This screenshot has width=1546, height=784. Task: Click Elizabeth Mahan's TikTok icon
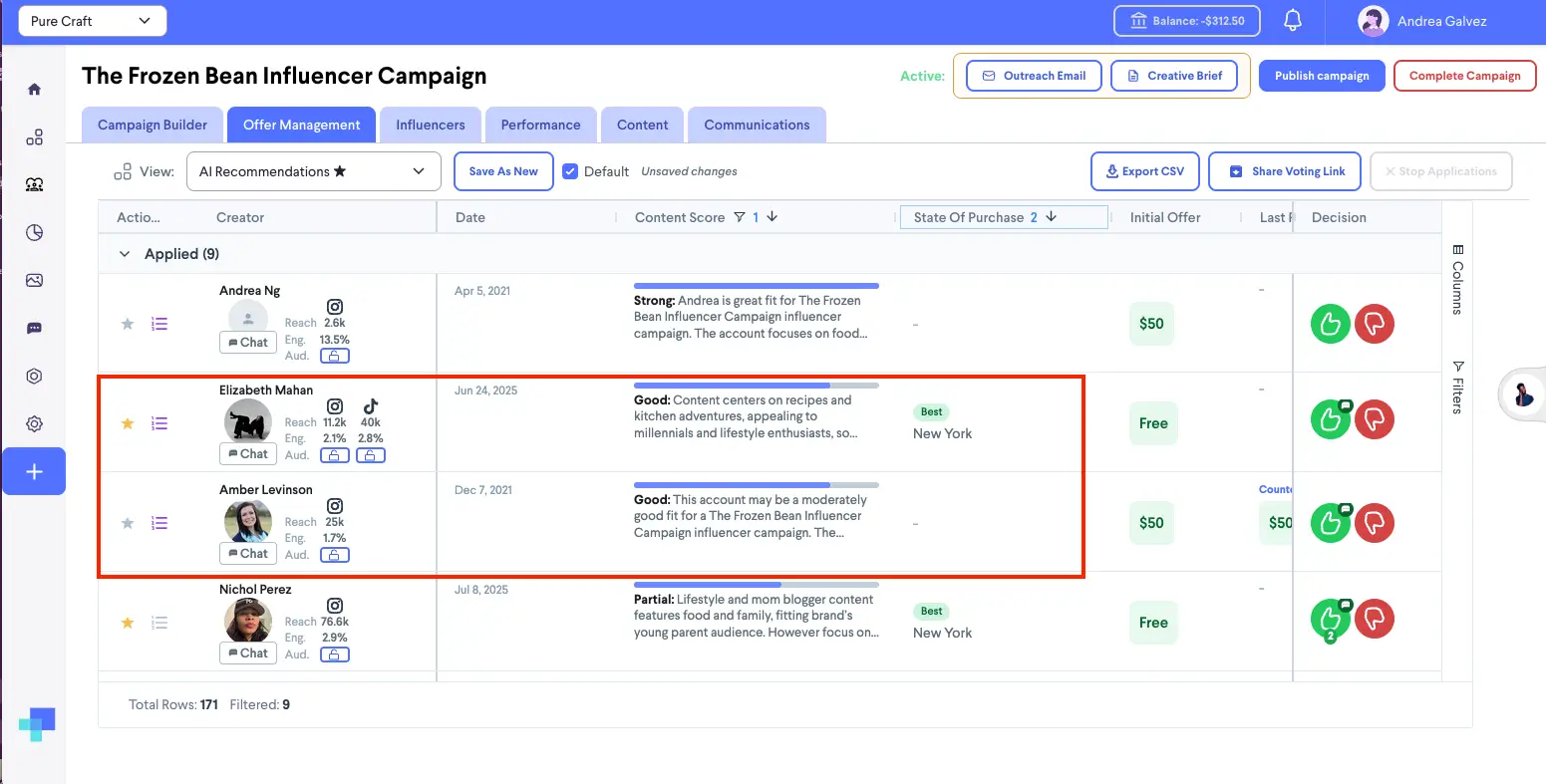click(x=371, y=406)
